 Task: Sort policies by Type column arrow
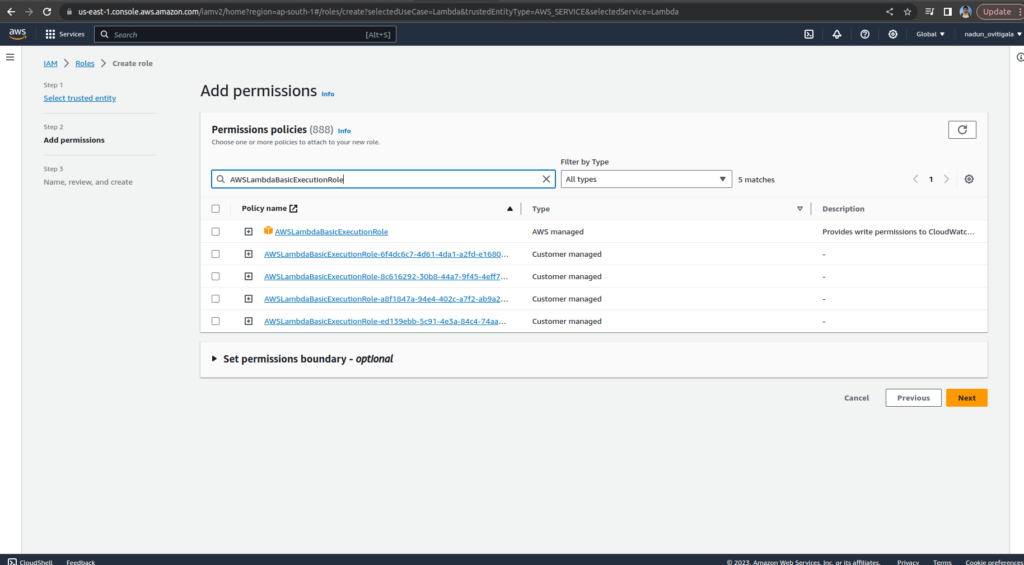pyautogui.click(x=799, y=209)
